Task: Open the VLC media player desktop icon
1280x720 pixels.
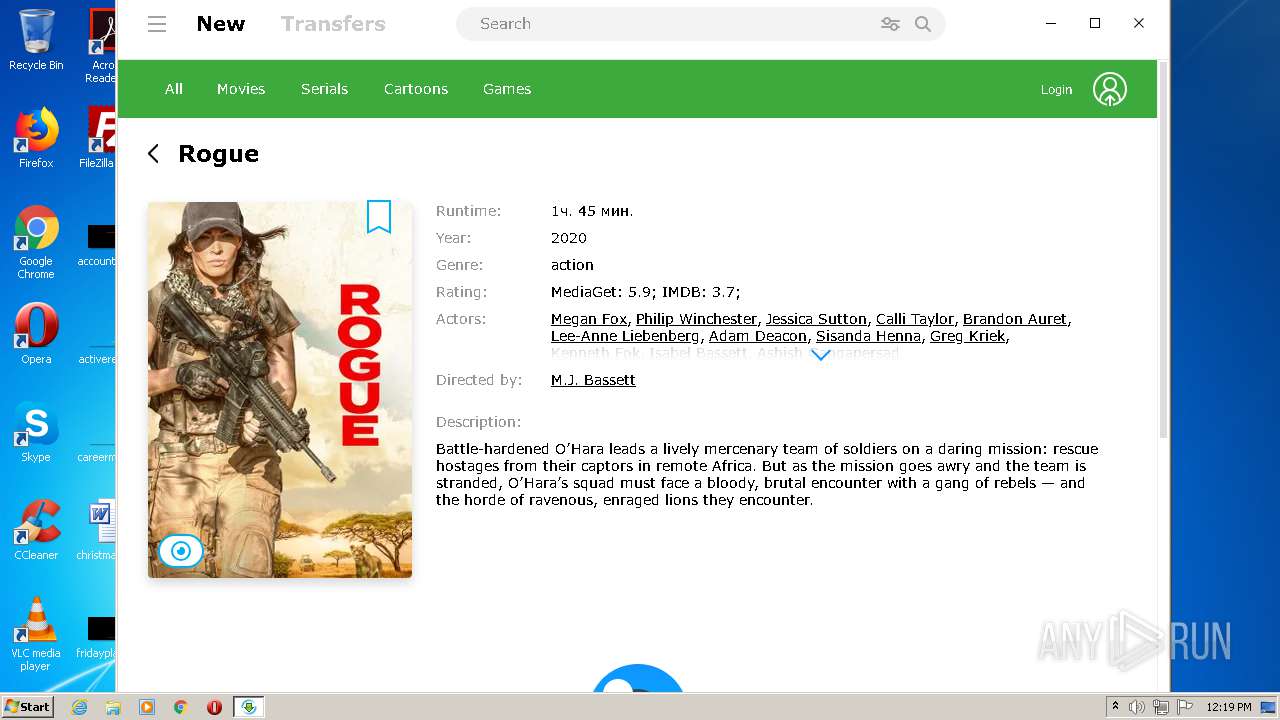Action: (36, 634)
